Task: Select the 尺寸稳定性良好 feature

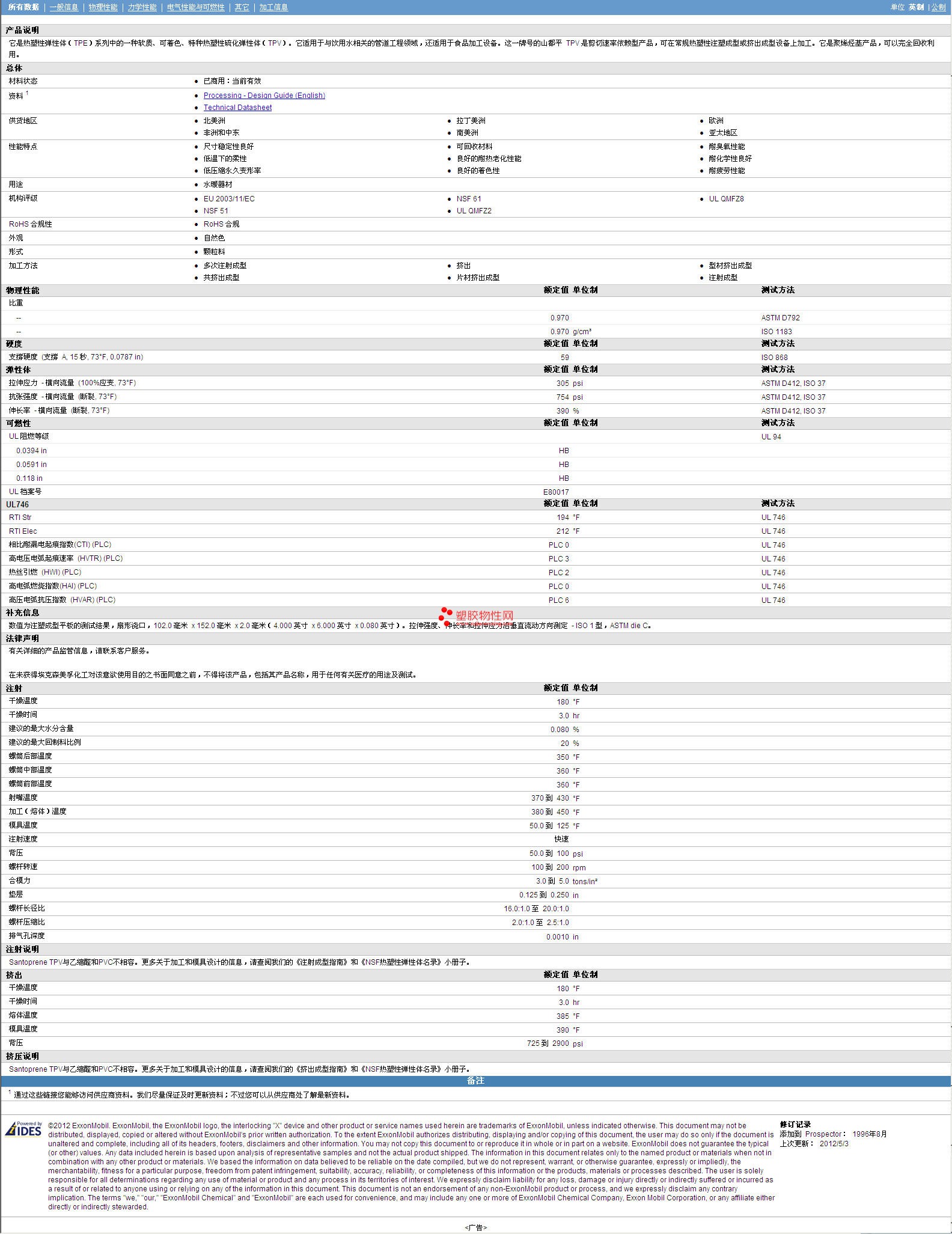Action: tap(228, 147)
